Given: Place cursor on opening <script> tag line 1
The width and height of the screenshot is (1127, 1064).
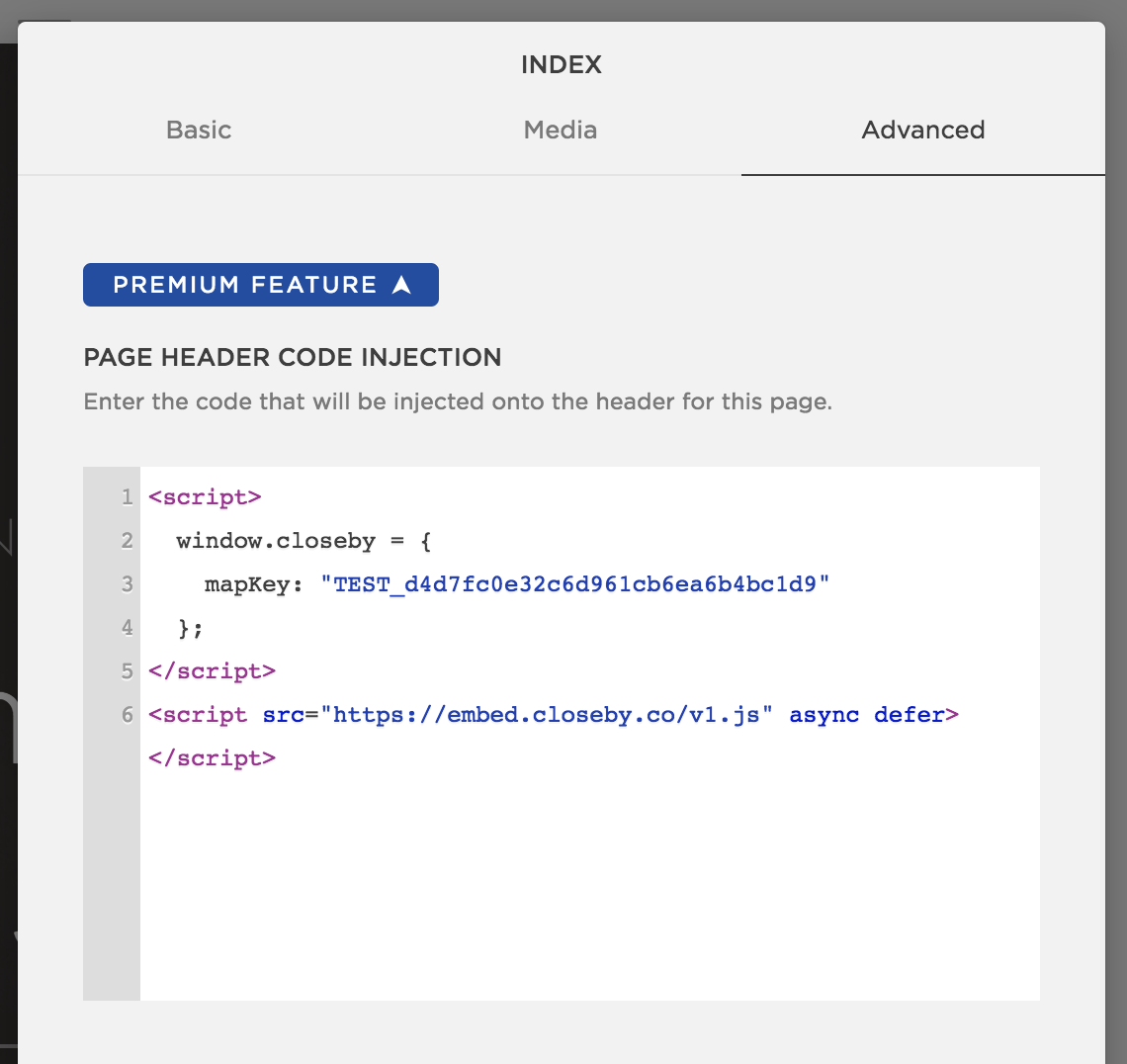Looking at the screenshot, I should [205, 497].
